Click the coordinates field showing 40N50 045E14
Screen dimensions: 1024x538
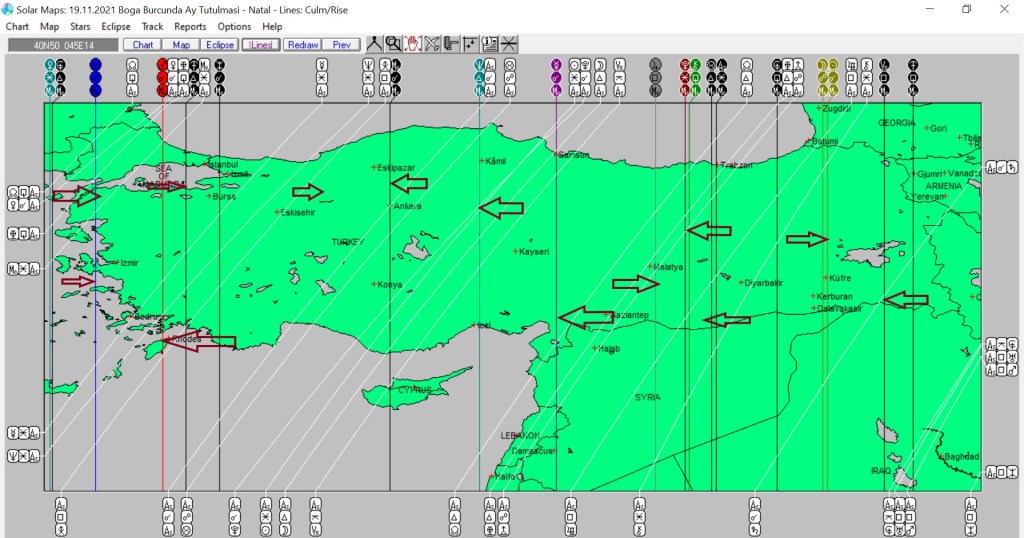(62, 45)
